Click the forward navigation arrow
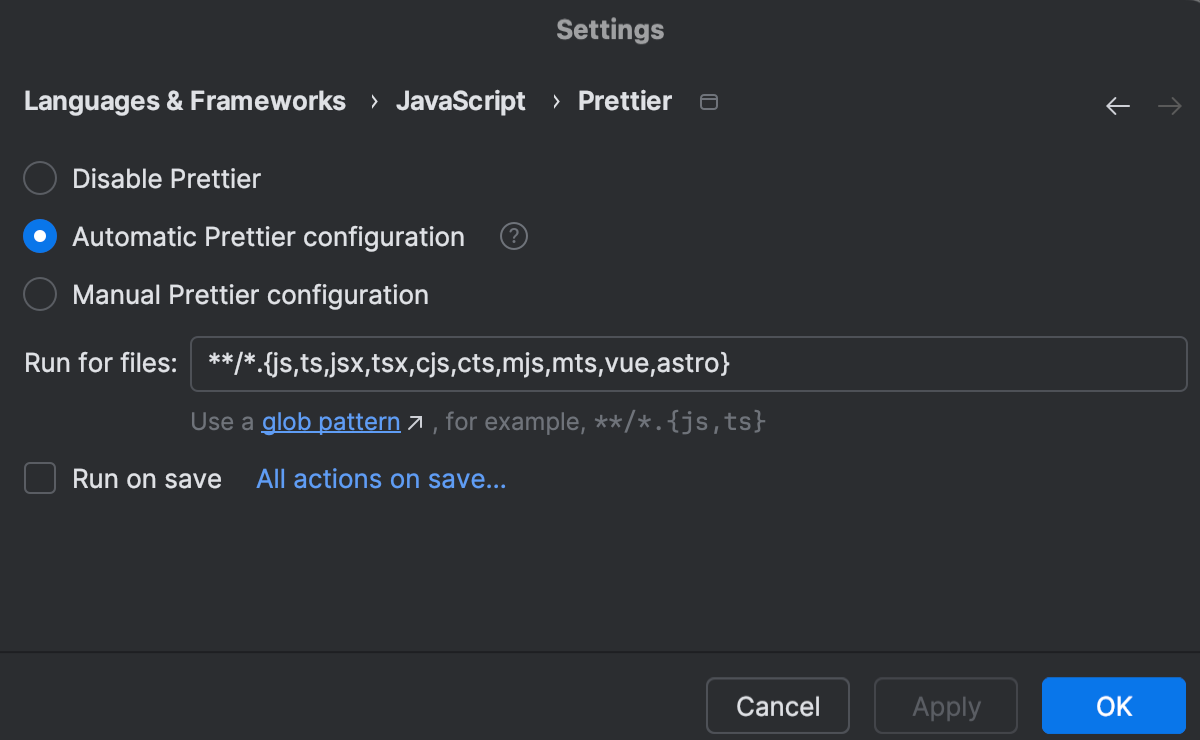1200x740 pixels. (x=1170, y=105)
